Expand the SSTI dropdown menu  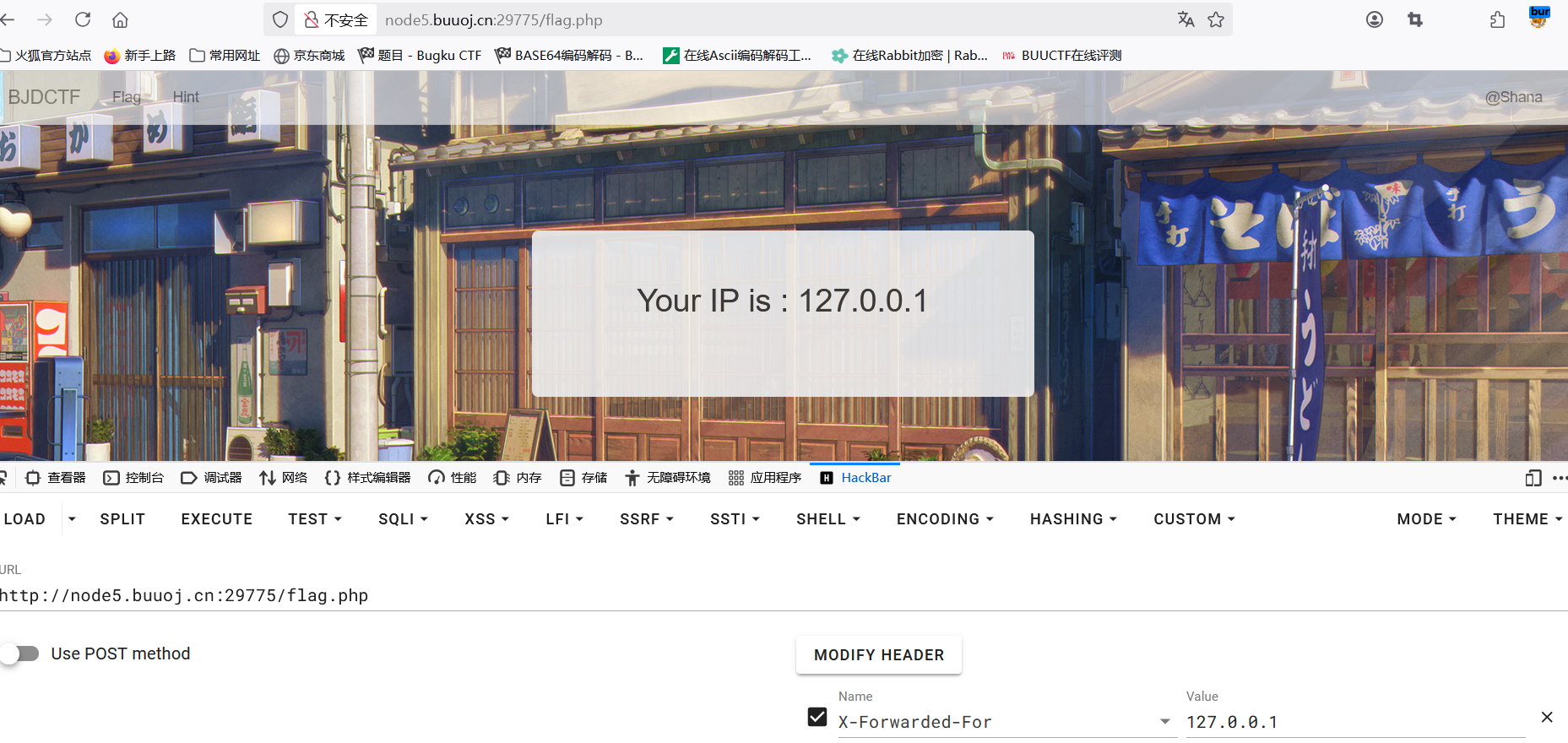click(735, 519)
